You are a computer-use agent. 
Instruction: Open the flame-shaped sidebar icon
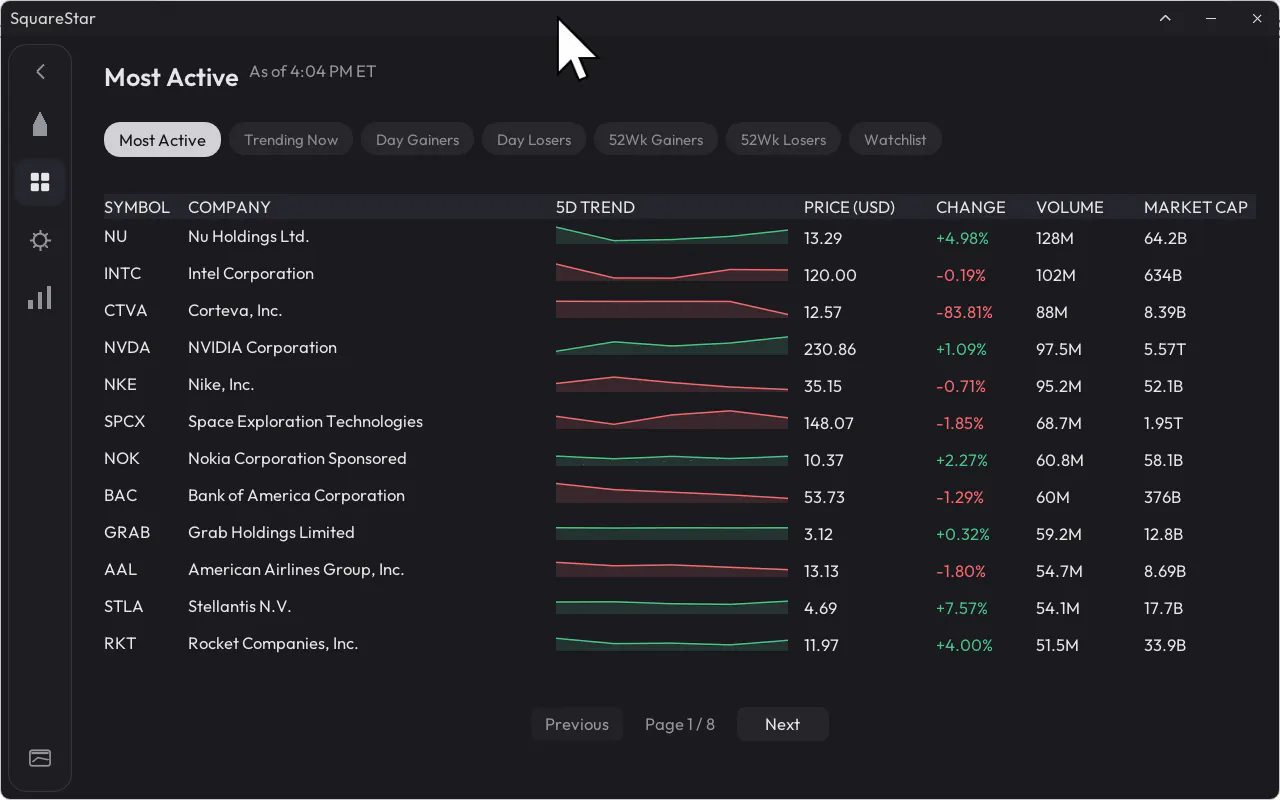pos(40,124)
